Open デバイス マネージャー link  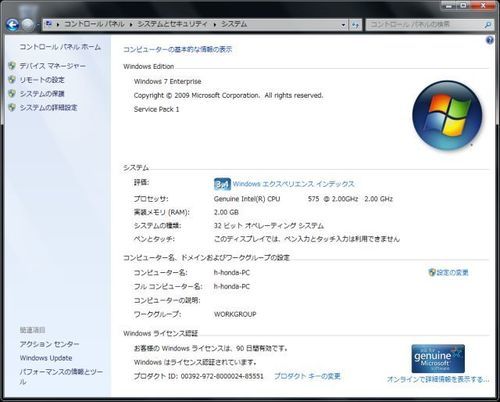tap(53, 66)
